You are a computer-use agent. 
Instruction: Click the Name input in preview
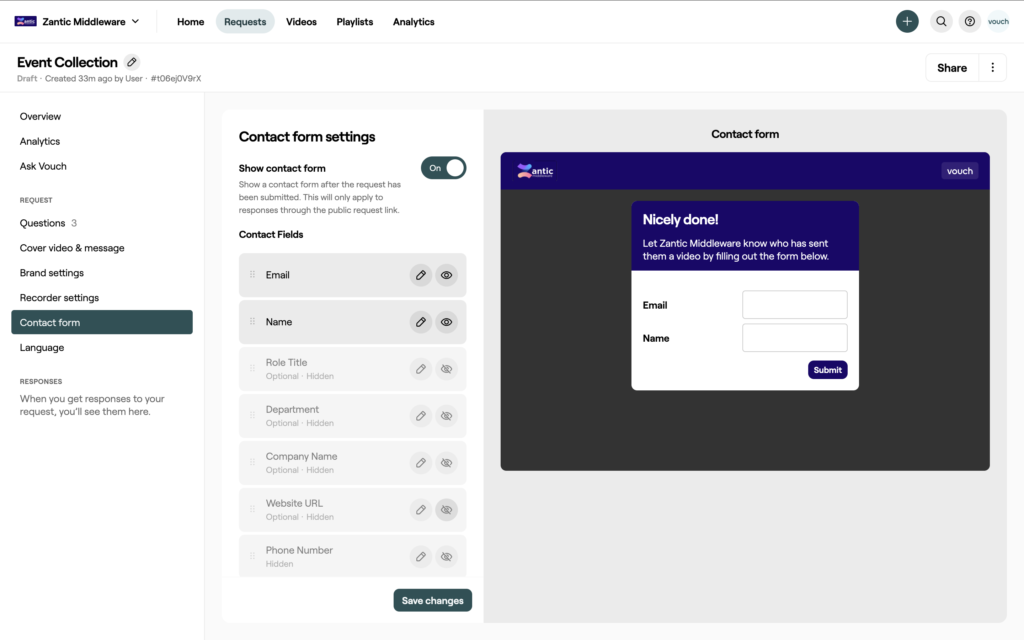795,338
